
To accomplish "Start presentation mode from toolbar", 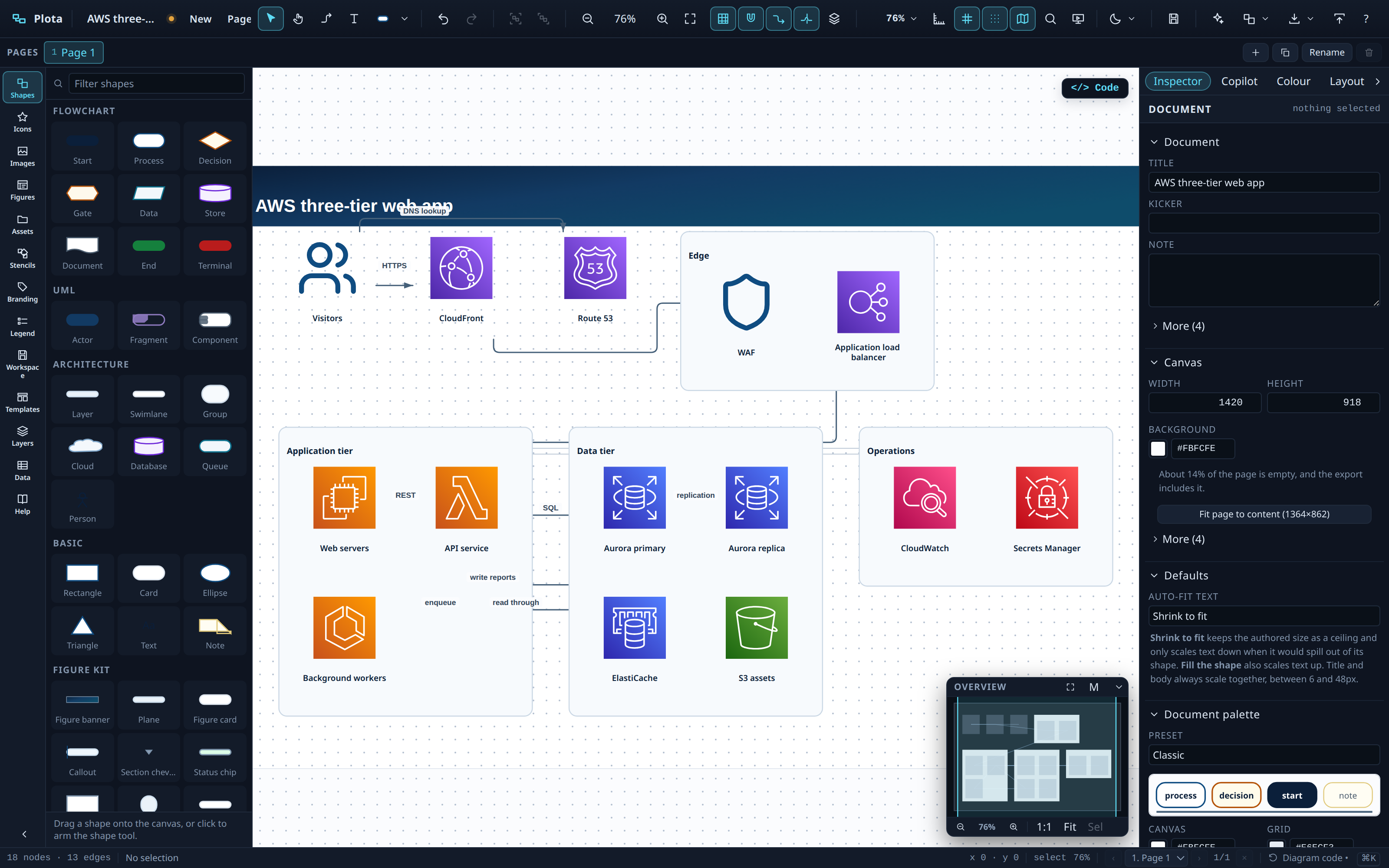I will tap(1078, 19).
